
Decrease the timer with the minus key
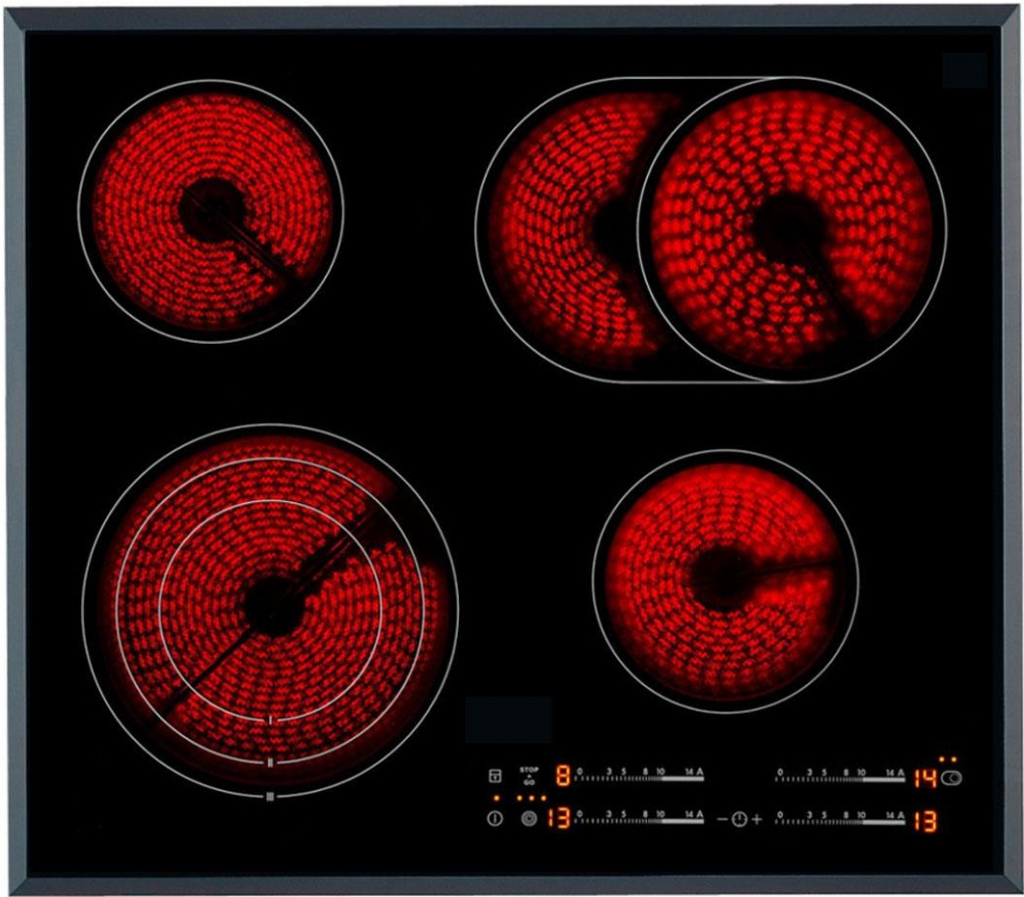(722, 820)
